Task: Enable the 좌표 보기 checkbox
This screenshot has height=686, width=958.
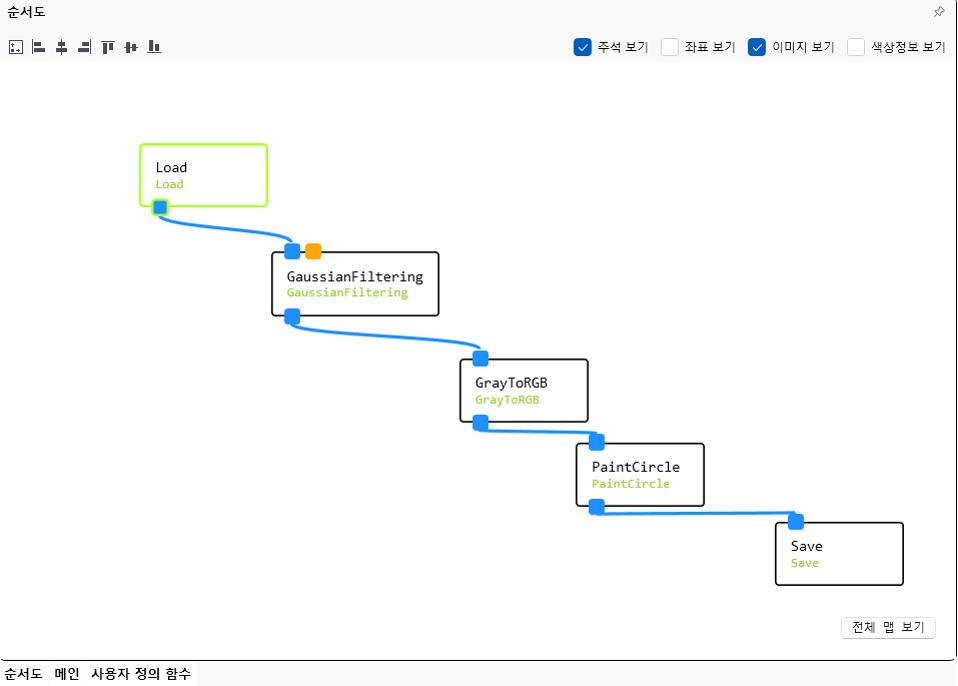Action: click(670, 47)
